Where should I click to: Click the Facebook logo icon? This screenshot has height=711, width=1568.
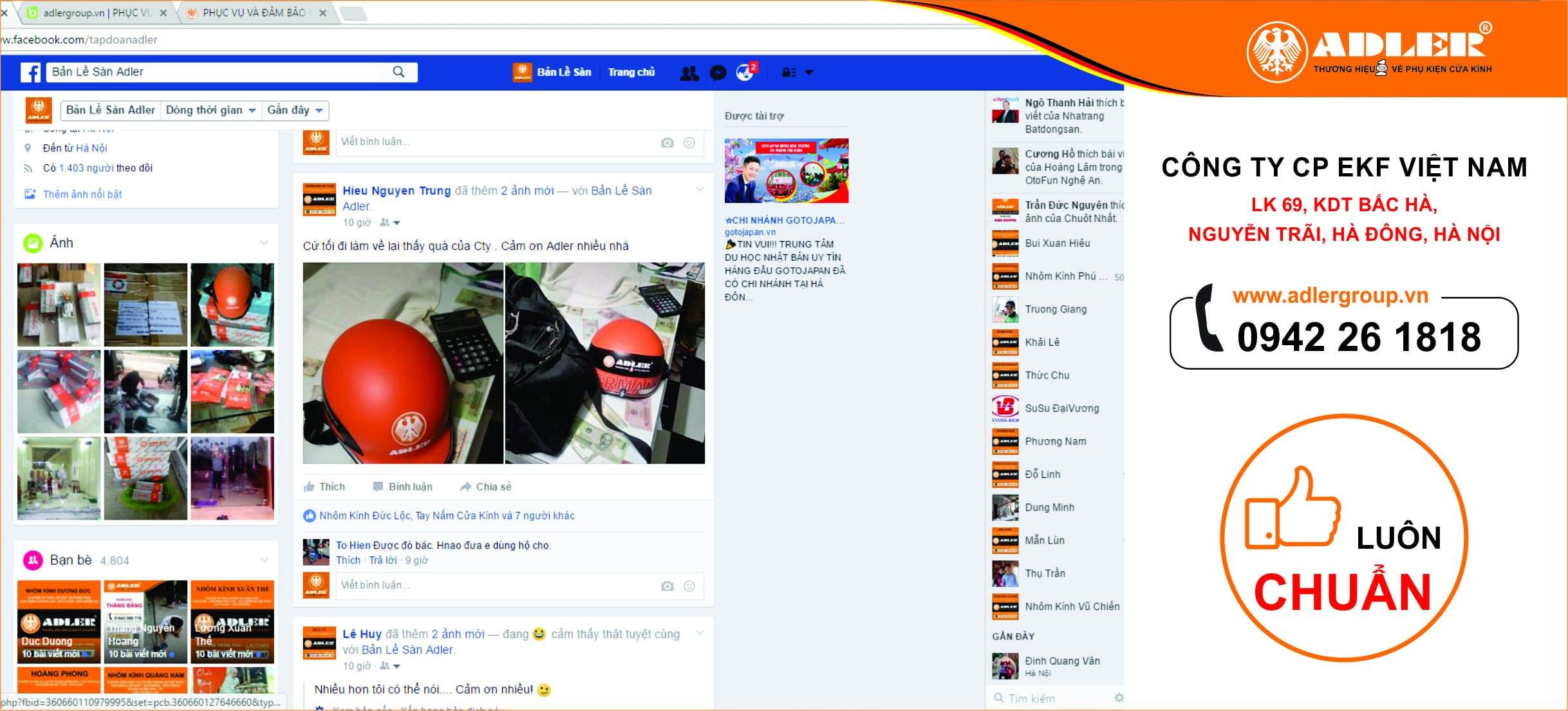pos(30,72)
